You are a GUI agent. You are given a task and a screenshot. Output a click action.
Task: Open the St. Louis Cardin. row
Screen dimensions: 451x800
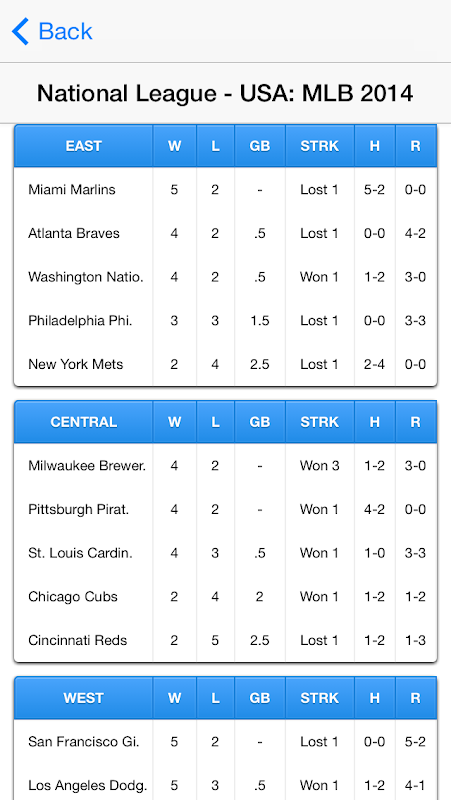(x=226, y=553)
